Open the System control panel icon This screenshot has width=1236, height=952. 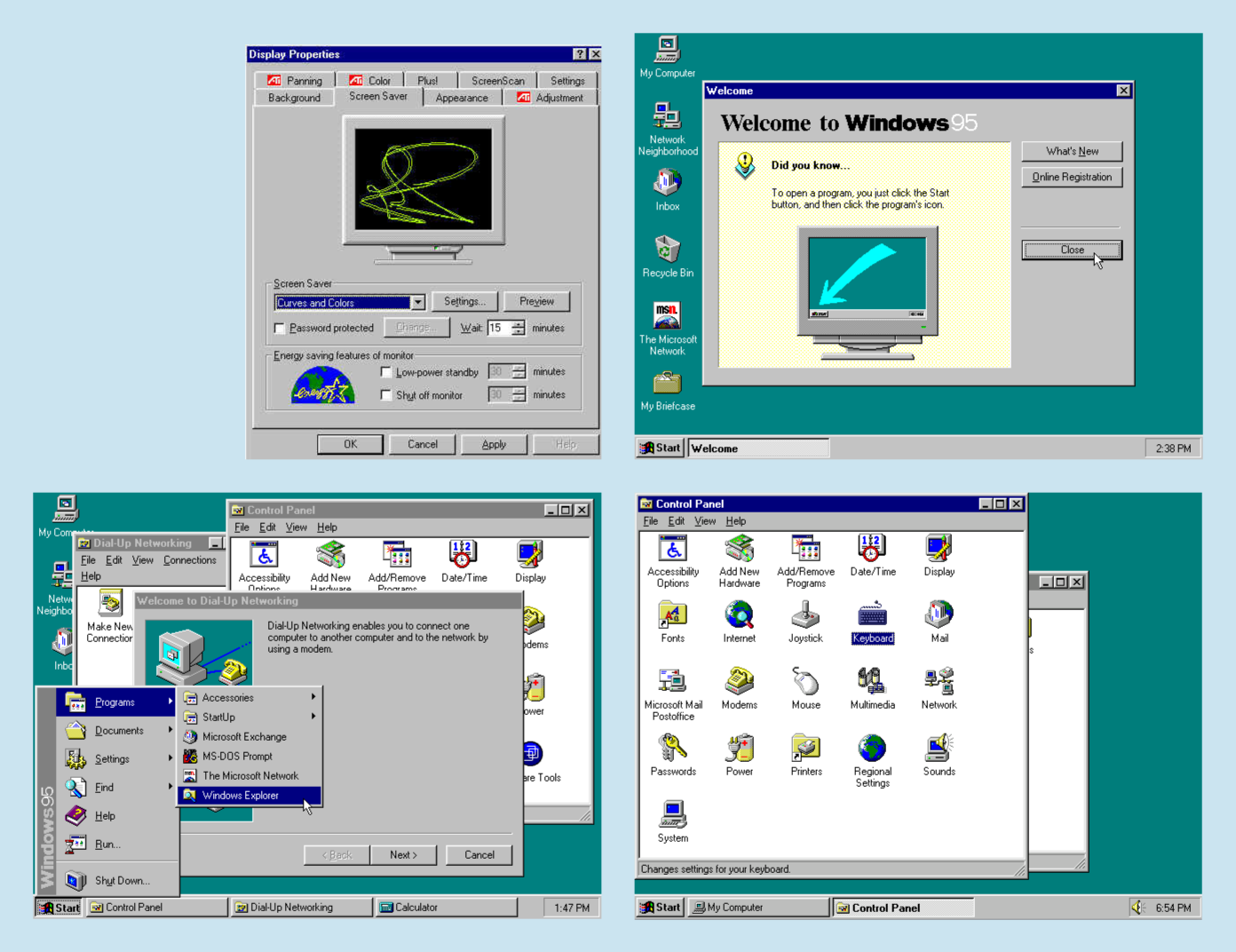pyautogui.click(x=672, y=821)
